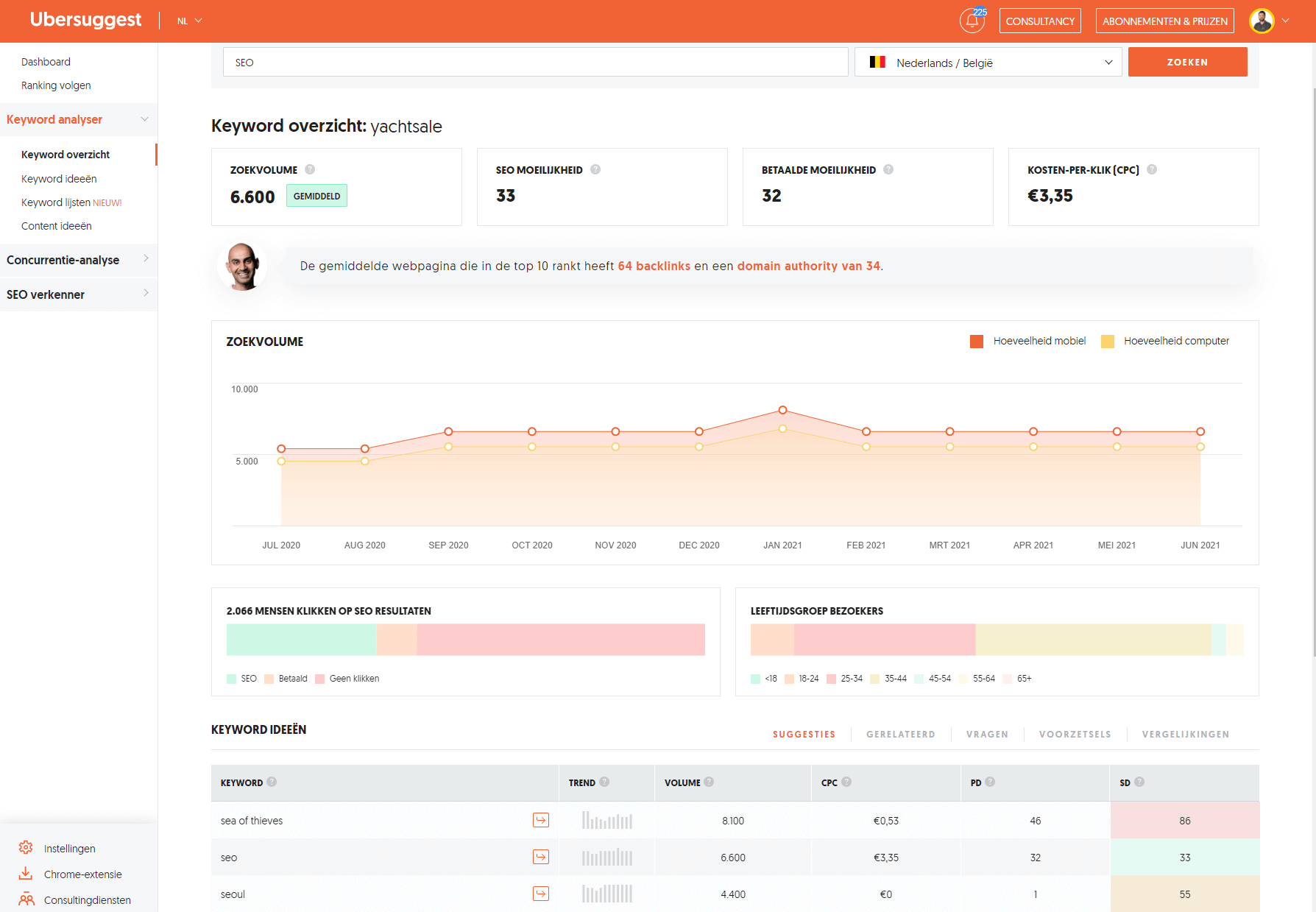Click the Consultancy button

pos(1040,21)
